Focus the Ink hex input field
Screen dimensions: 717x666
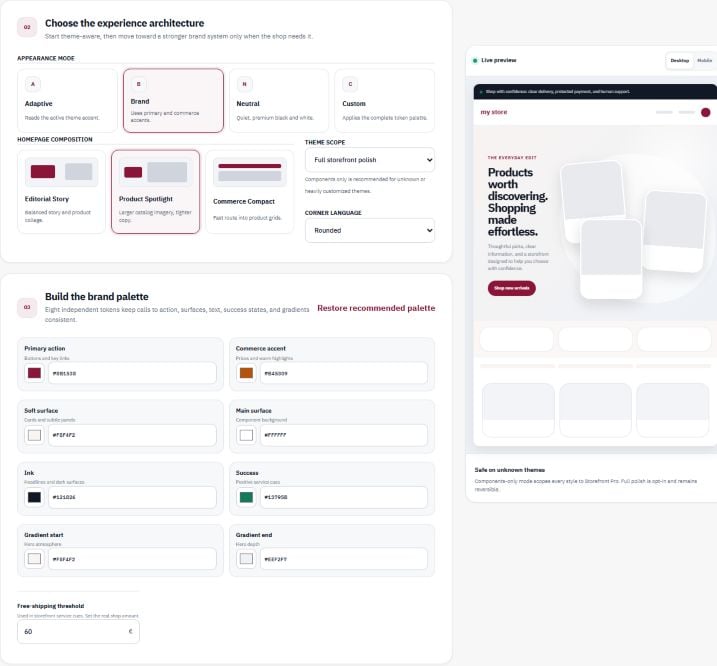132,497
